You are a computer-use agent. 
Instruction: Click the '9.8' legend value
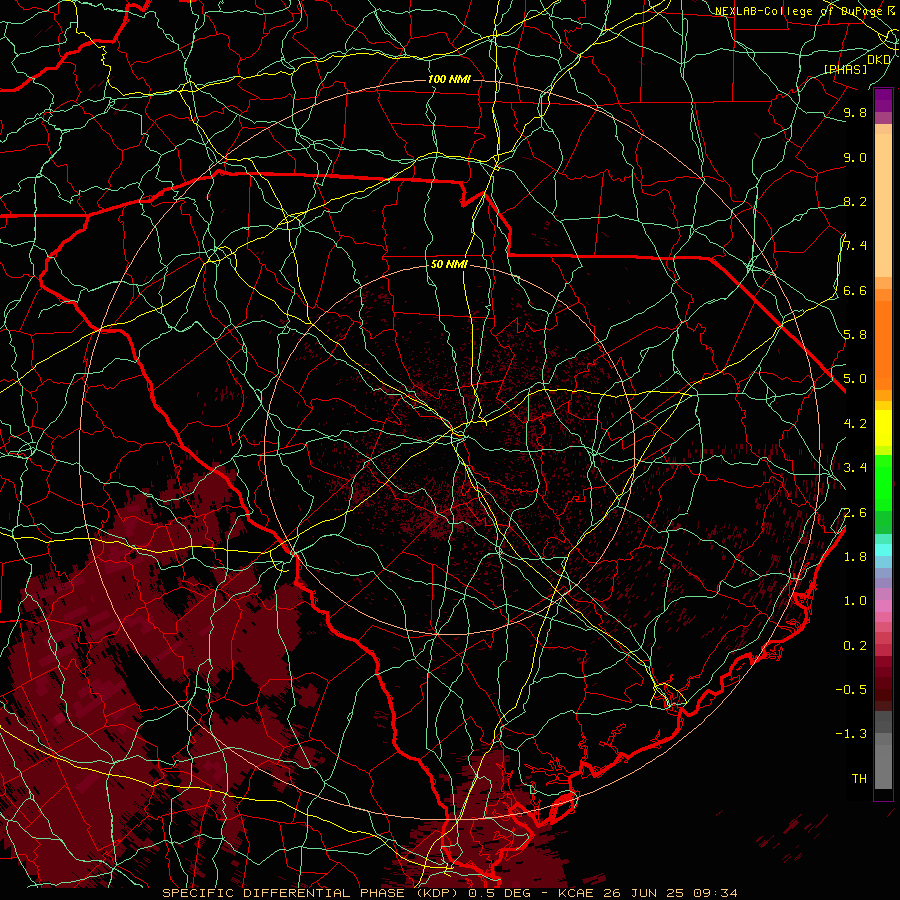[855, 112]
